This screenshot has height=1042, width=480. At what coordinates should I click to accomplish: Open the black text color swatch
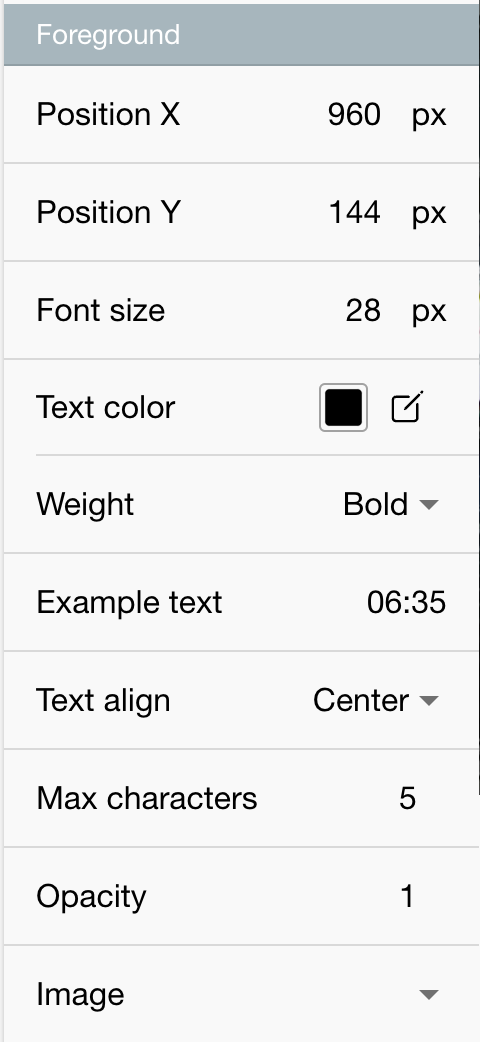tap(343, 407)
